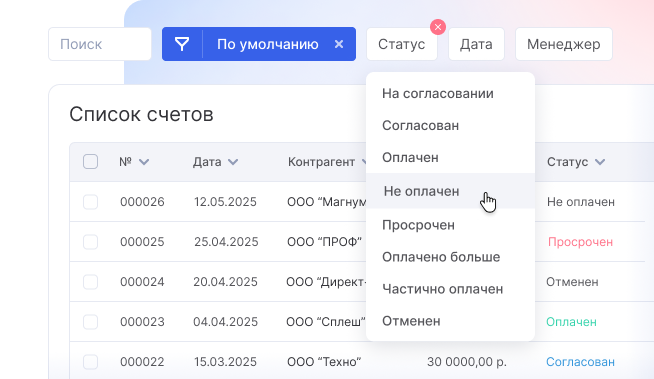Click invoice number 000026

pos(142,202)
